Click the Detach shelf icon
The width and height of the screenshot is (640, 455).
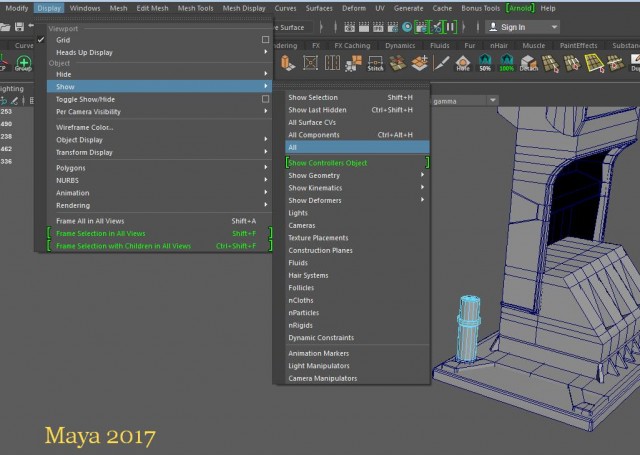pos(529,63)
